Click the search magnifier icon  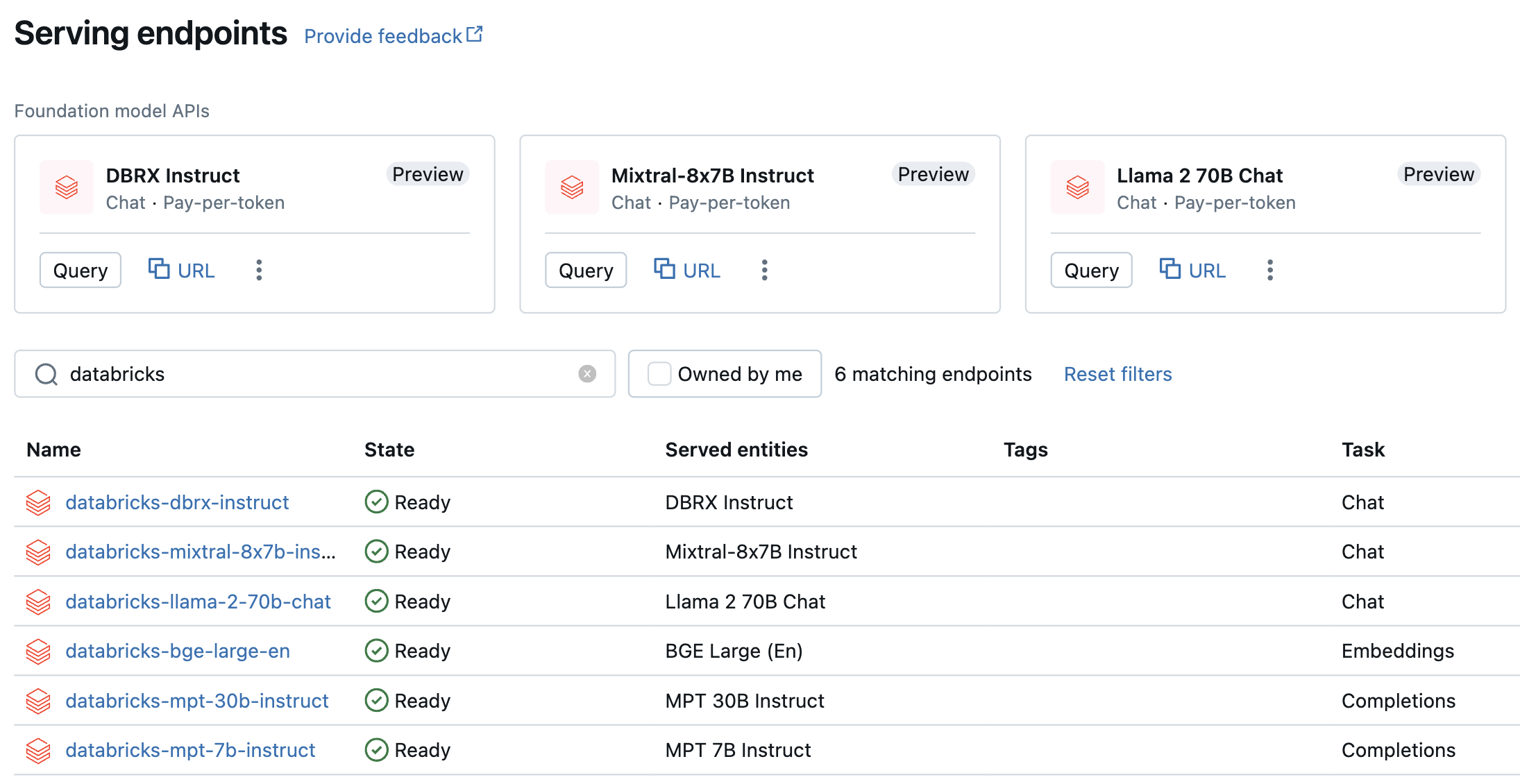pyautogui.click(x=47, y=374)
